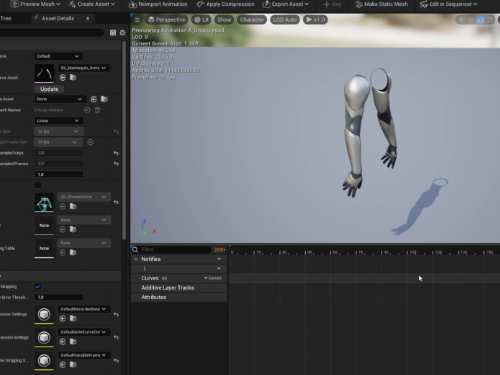This screenshot has height=375, width=500.
Task: Click the skeleton asset thumbnail
Action: tap(44, 202)
